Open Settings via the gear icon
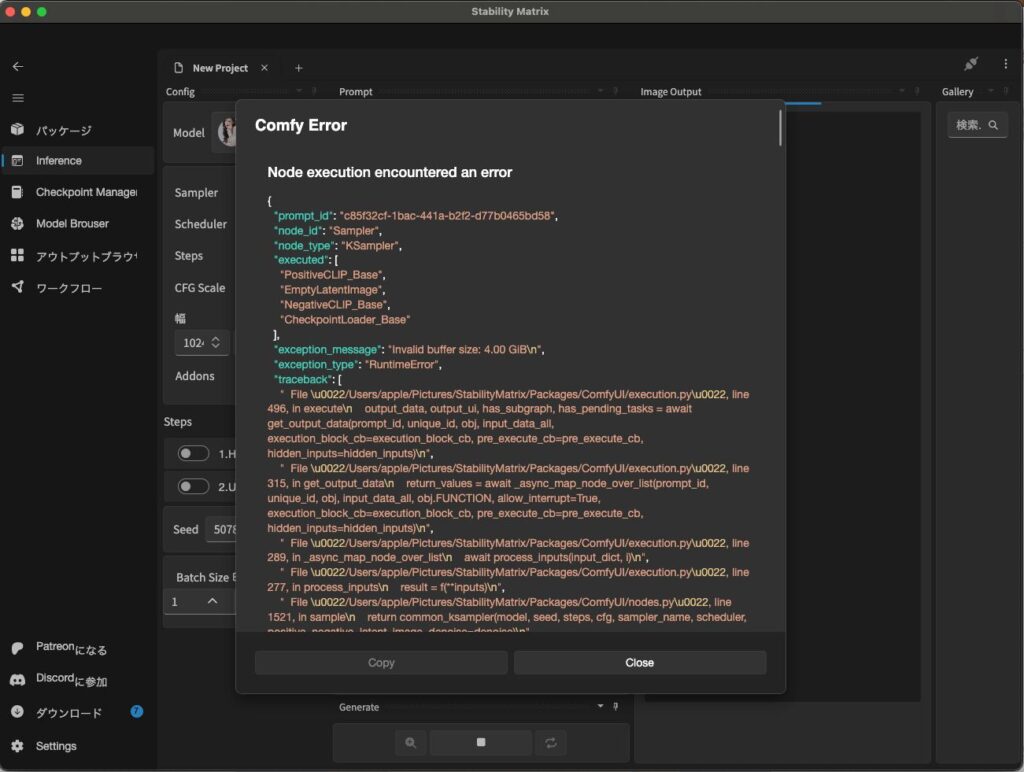The width and height of the screenshot is (1024, 772). click(18, 746)
